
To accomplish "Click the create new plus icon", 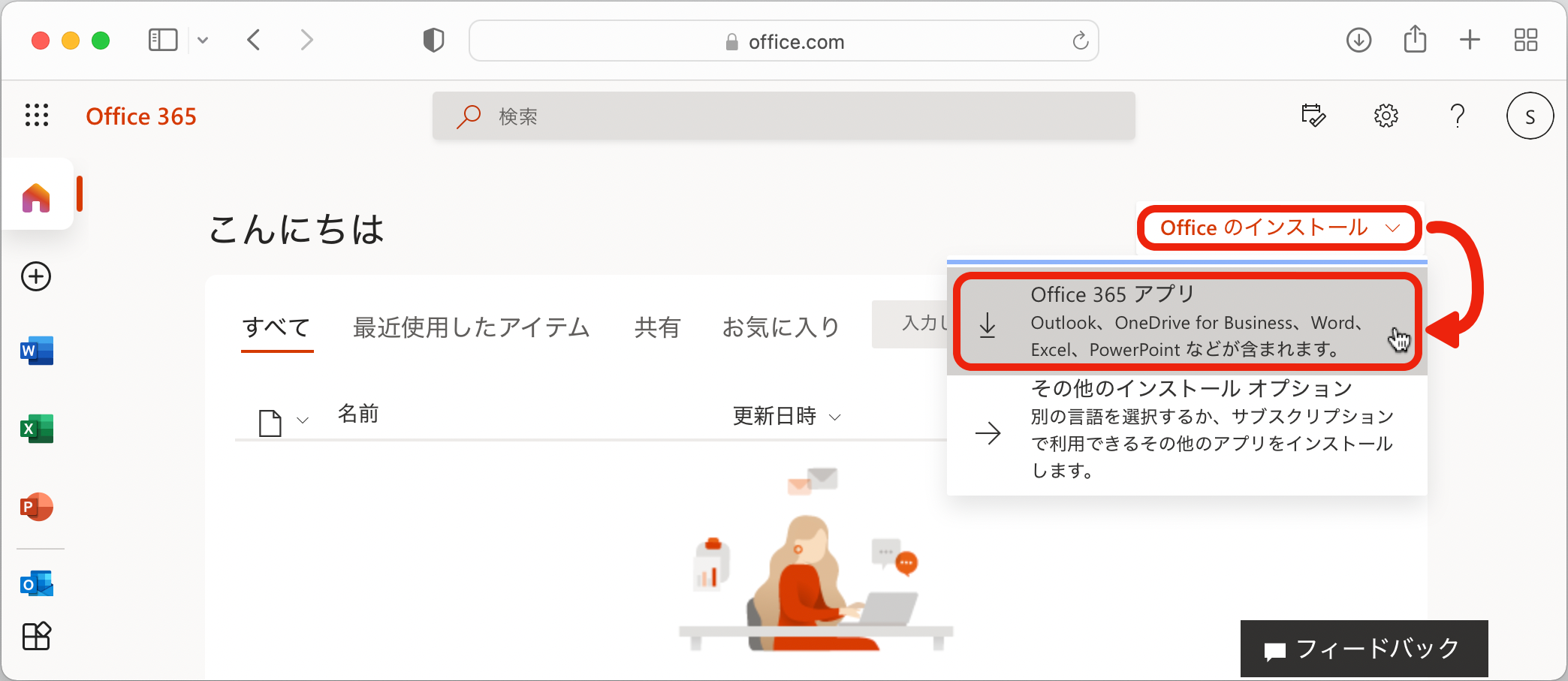I will (x=36, y=276).
